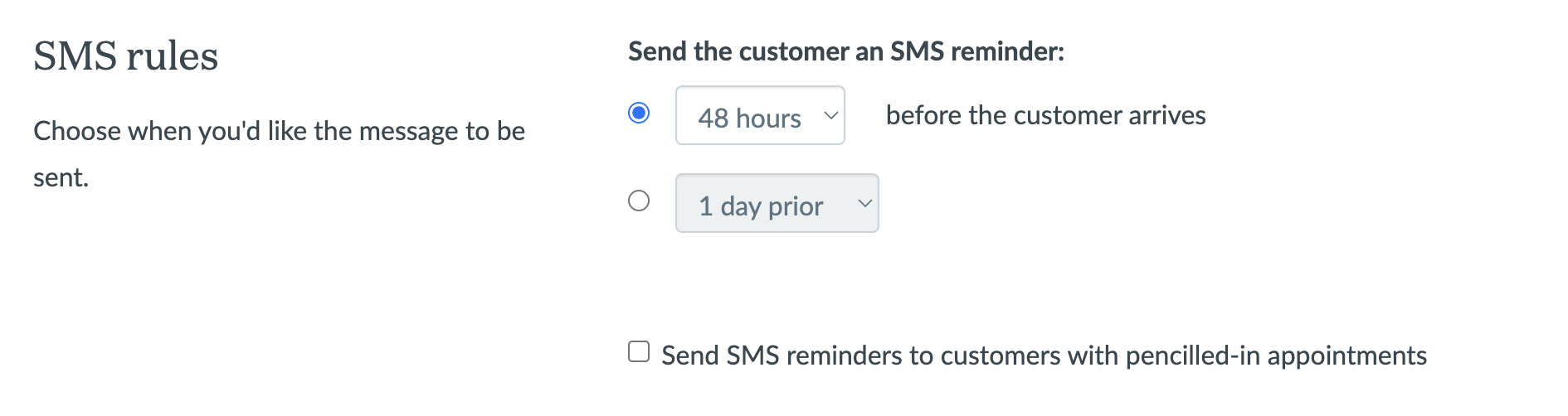Open the 1 day prior dropdown
The image size is (1568, 416).
(777, 204)
